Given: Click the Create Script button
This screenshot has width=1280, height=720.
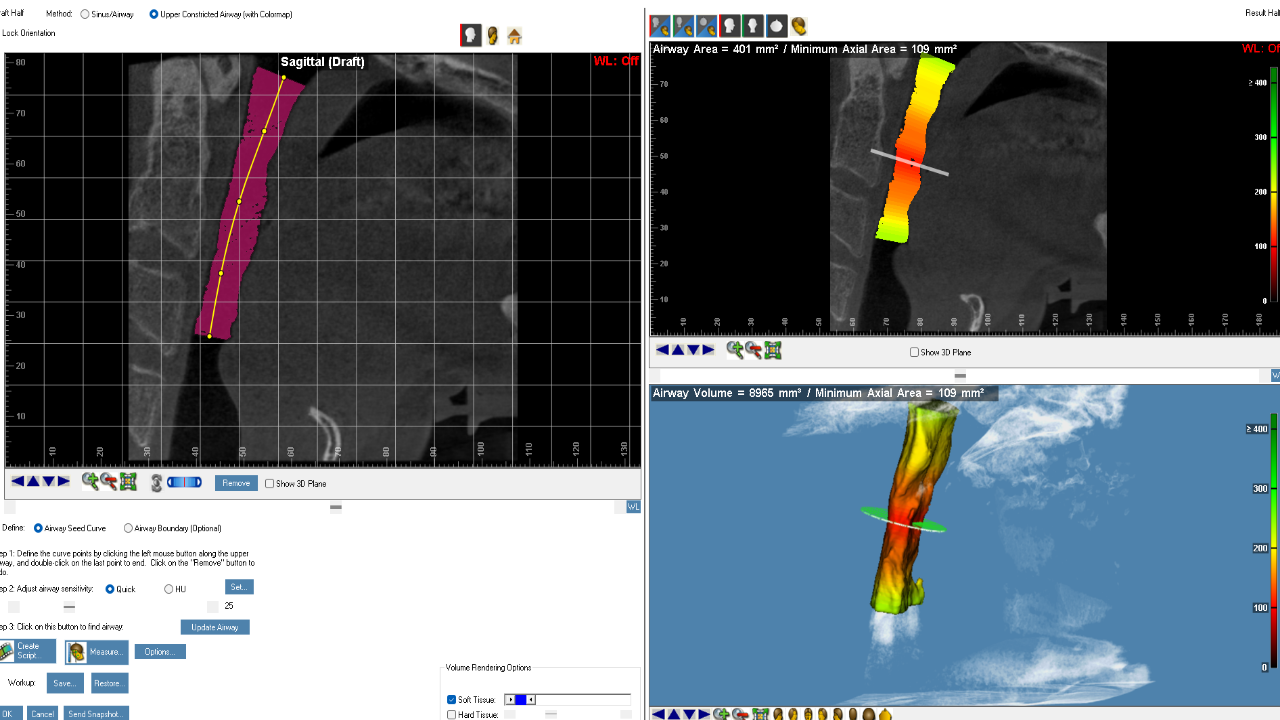Looking at the screenshot, I should pyautogui.click(x=28, y=651).
